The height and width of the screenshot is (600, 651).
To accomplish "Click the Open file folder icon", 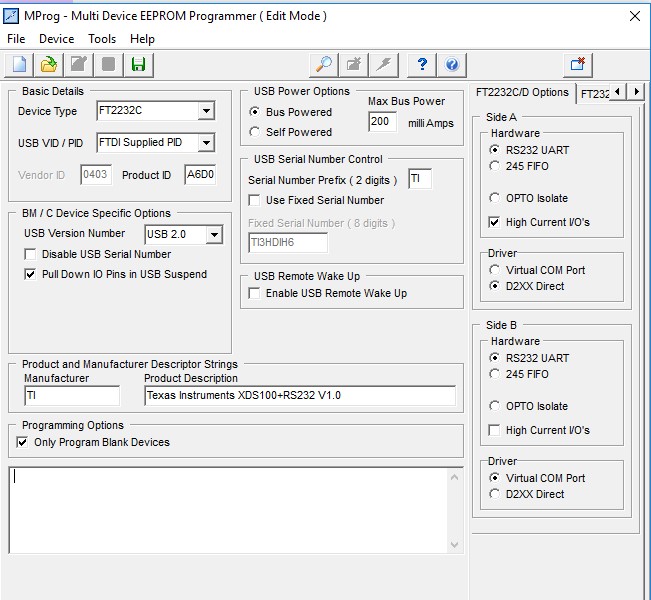I will (49, 65).
